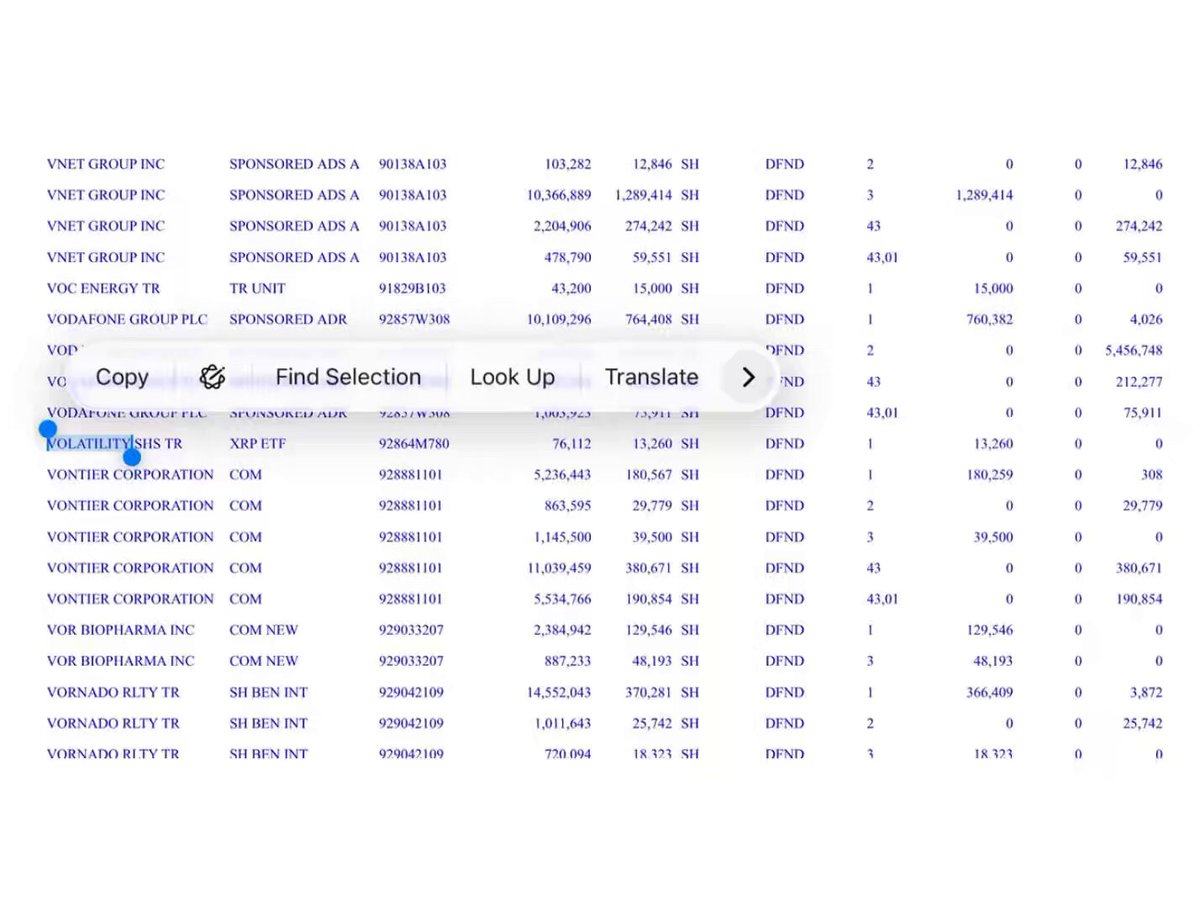Select the VOC ENERGY TR row name
Screen dimensions: 1200x908
(103, 289)
